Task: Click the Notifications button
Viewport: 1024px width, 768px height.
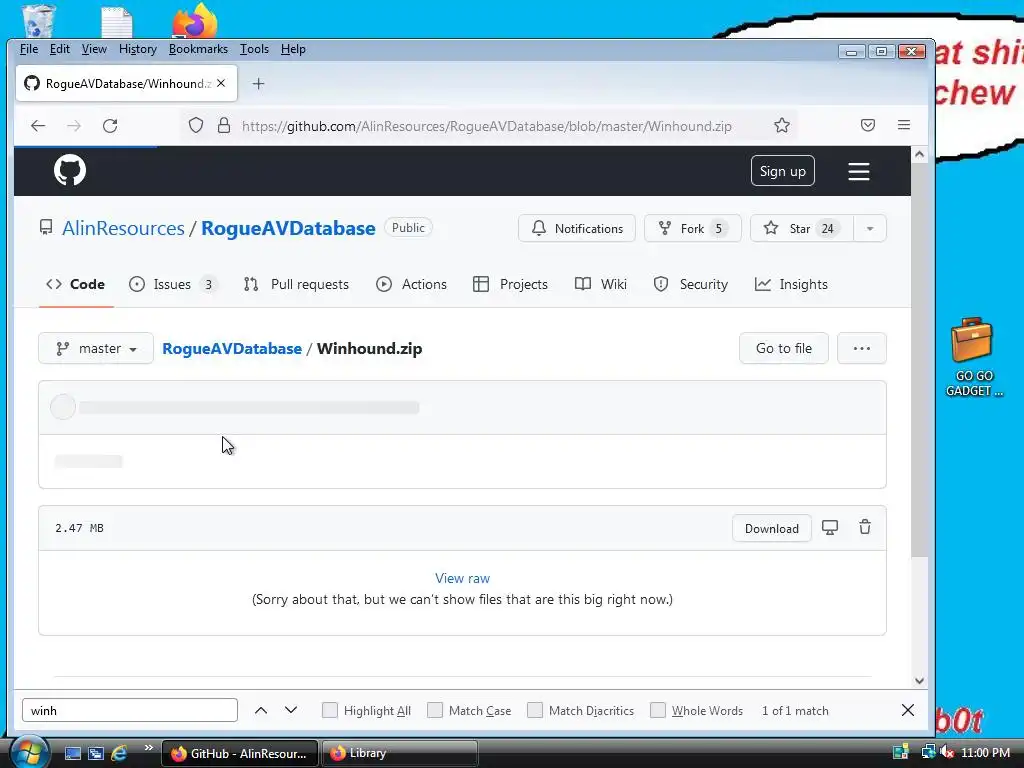Action: point(577,229)
